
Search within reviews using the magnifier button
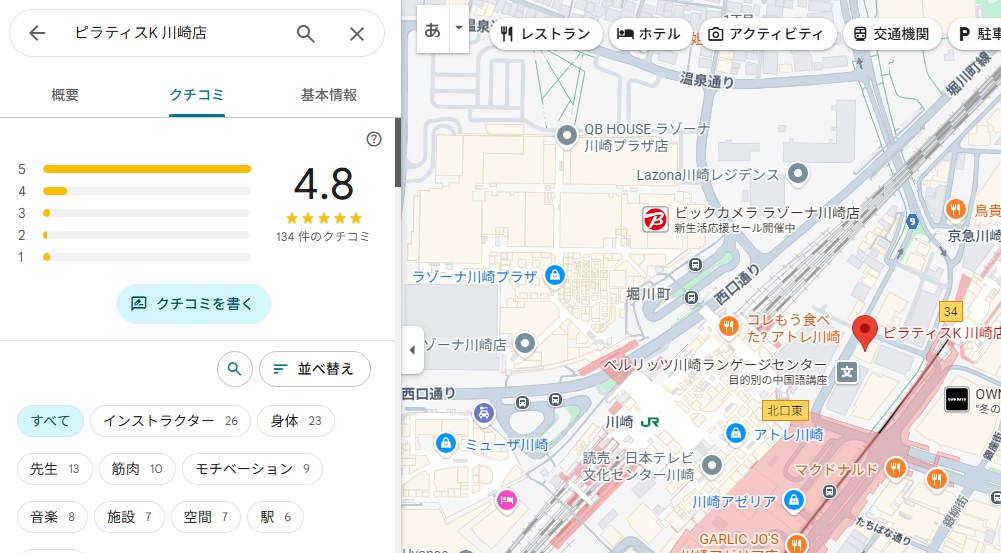coord(234,369)
